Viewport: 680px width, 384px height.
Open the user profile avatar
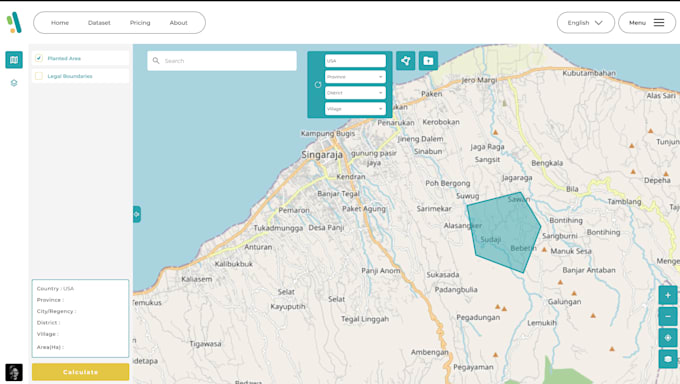tap(14, 372)
